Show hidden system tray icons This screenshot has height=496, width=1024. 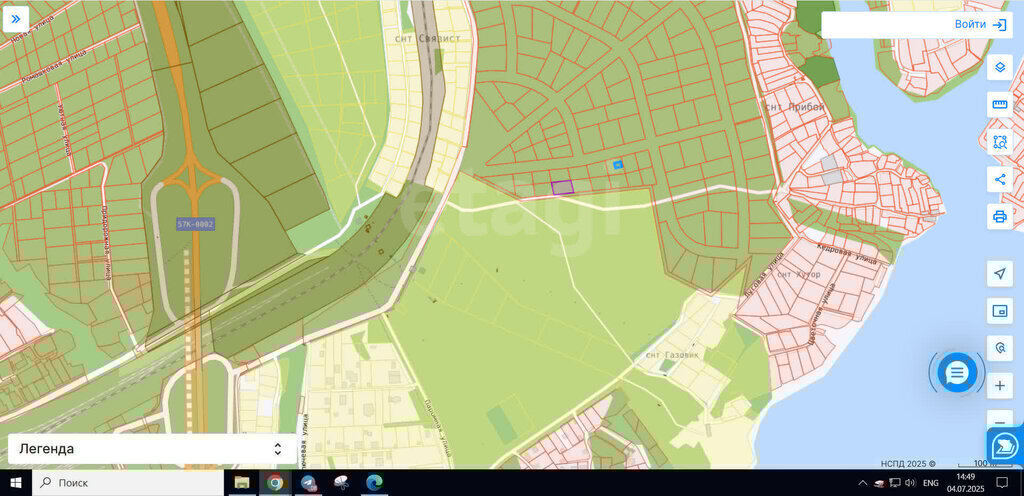862,483
